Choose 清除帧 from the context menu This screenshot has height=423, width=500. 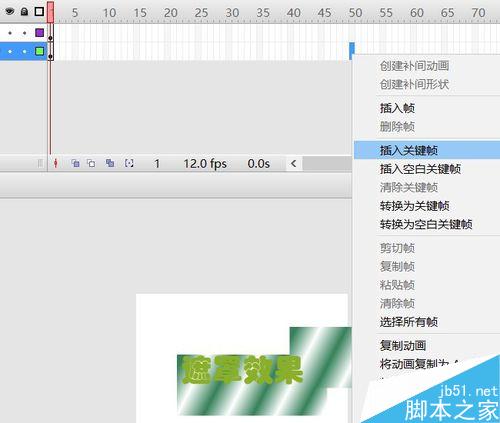point(397,303)
